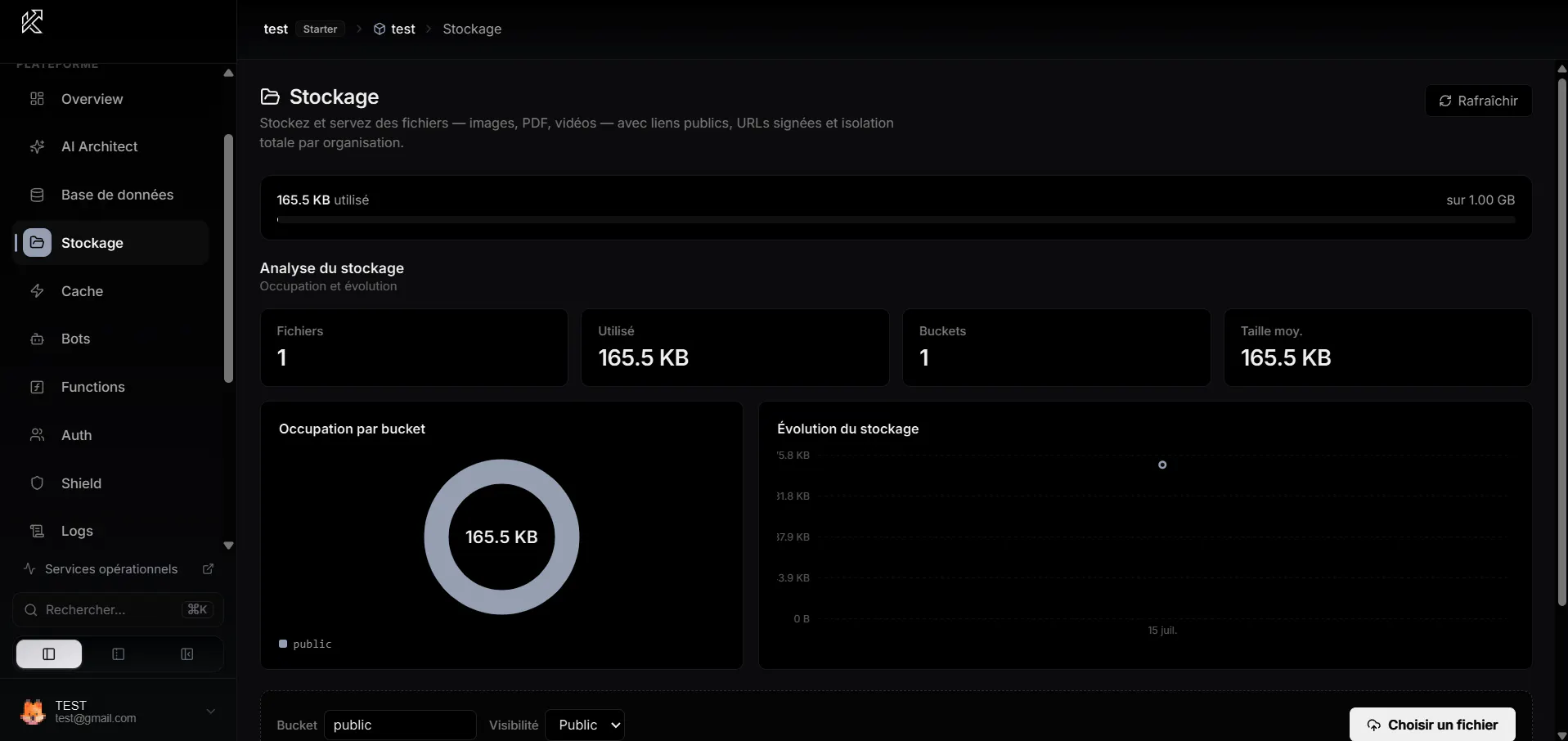This screenshot has width=1568, height=741.
Task: Open the Shield menu item
Action: coord(111,483)
